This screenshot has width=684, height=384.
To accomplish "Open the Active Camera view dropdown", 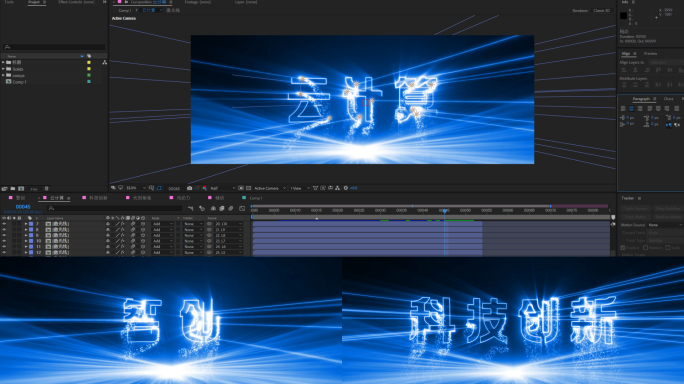I will (270, 188).
